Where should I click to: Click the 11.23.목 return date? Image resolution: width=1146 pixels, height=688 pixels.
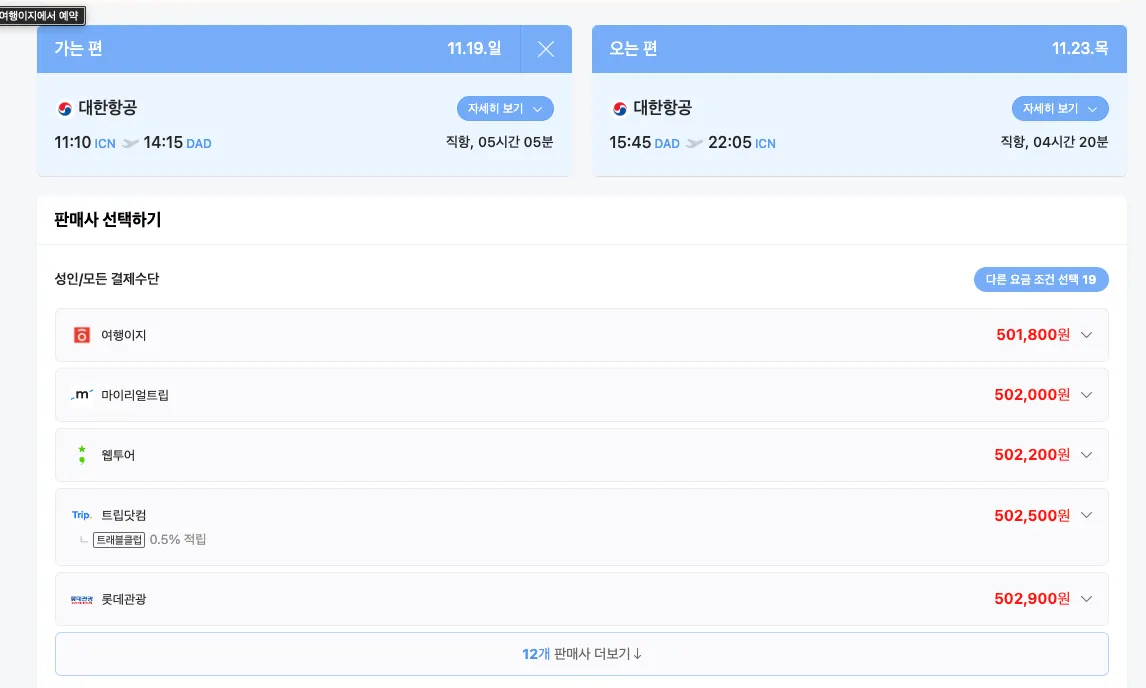(x=1080, y=48)
